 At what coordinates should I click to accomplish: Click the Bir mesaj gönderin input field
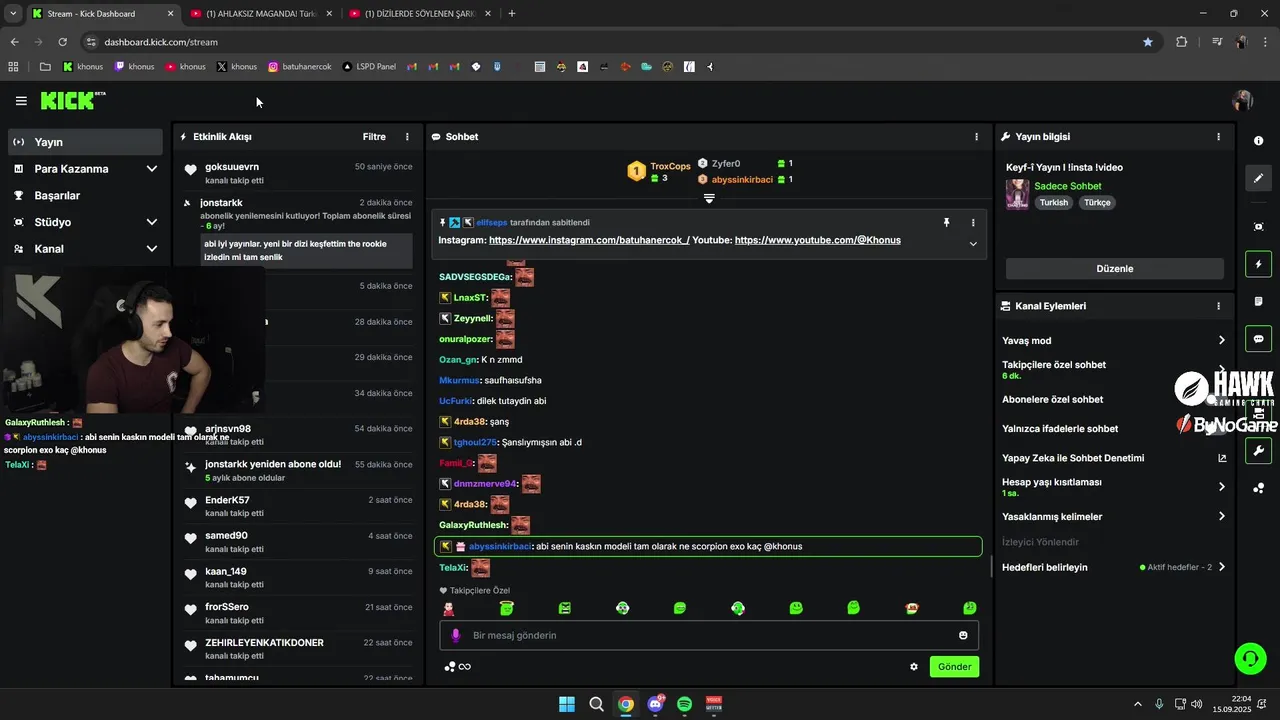pyautogui.click(x=709, y=635)
